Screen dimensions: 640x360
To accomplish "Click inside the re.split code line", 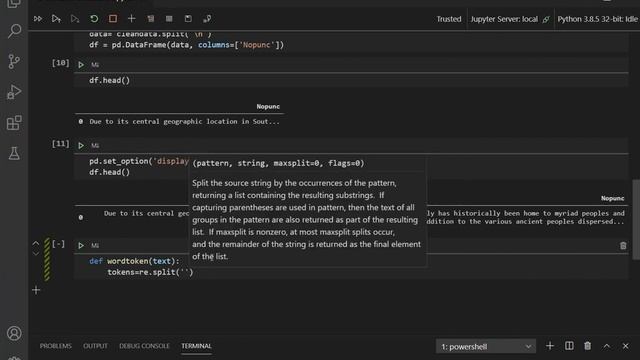I will tap(150, 272).
